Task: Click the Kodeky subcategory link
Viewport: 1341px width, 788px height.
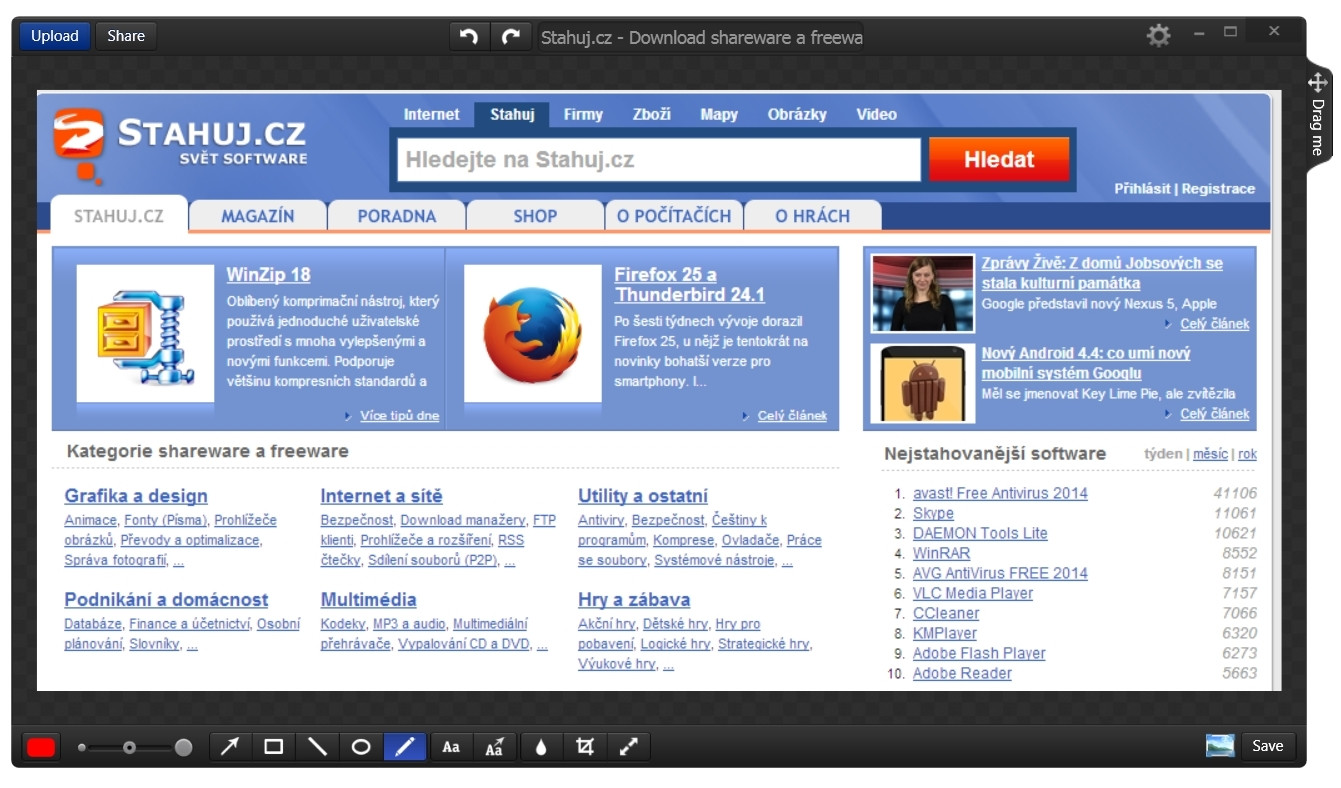Action: (343, 624)
